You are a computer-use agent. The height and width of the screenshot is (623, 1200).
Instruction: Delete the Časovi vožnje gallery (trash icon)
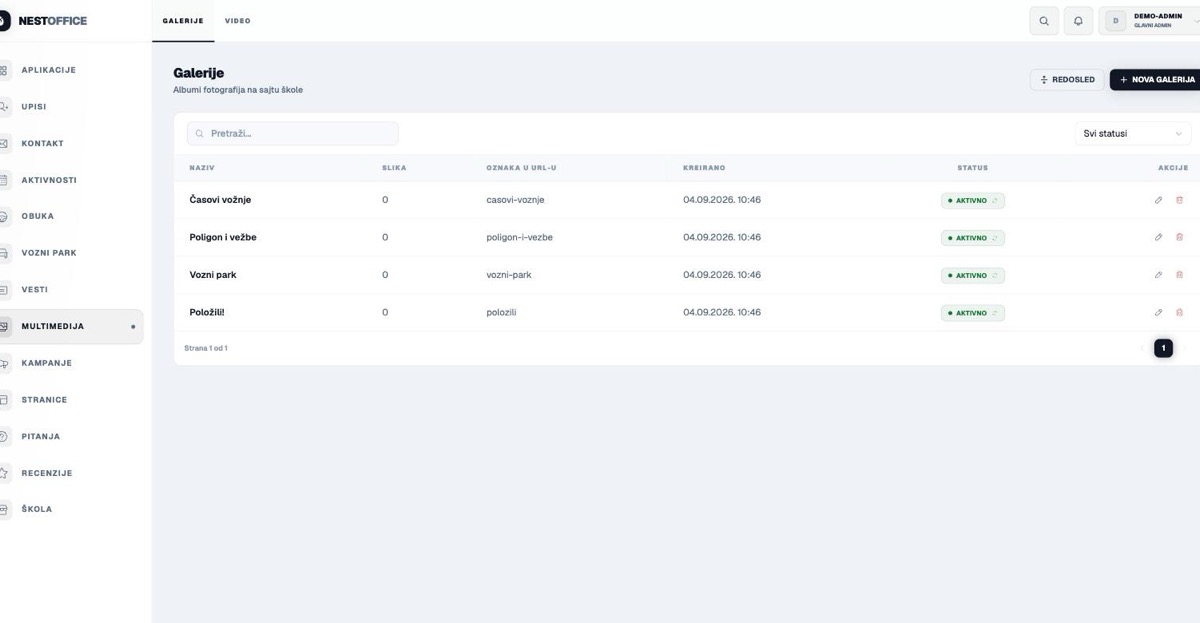[x=1179, y=200]
